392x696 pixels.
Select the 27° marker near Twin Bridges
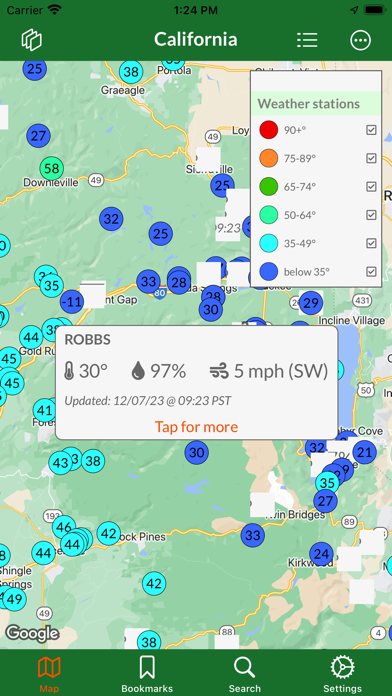click(x=325, y=501)
